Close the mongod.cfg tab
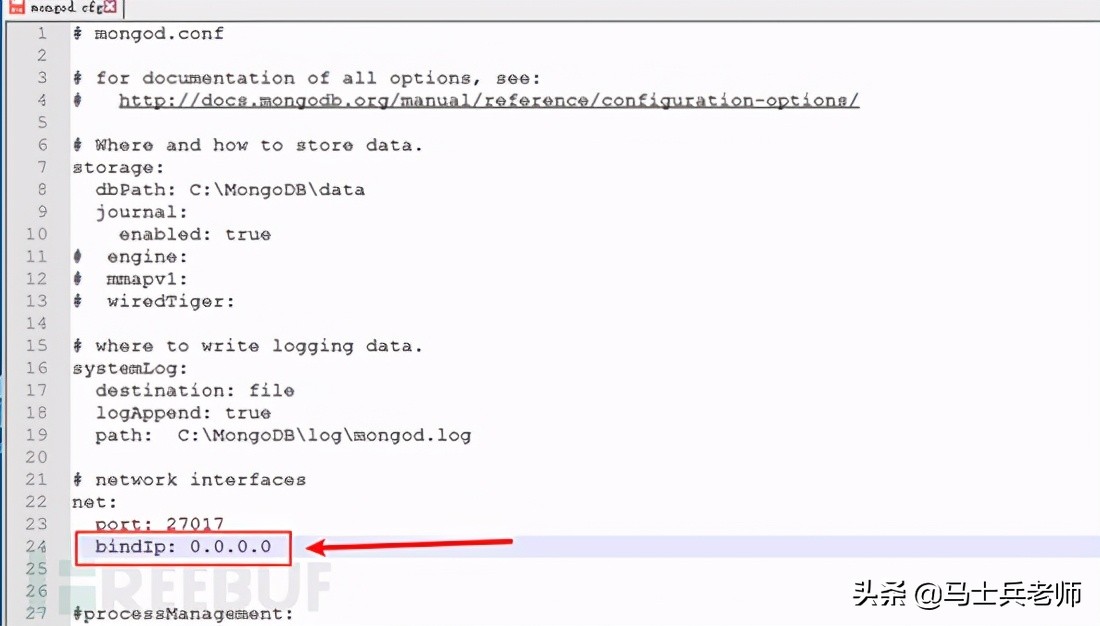 pyautogui.click(x=109, y=7)
